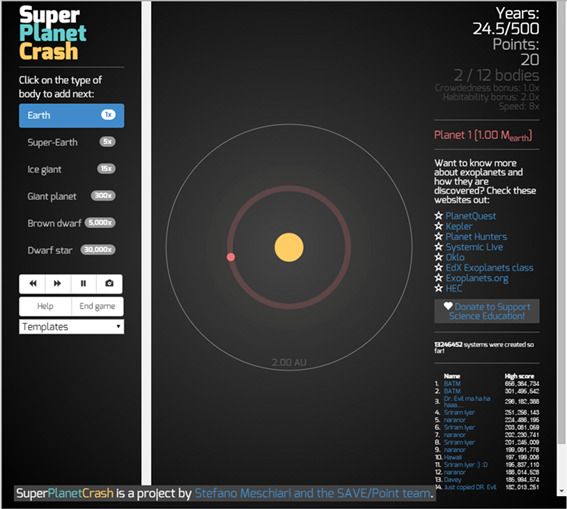Image resolution: width=567 pixels, height=509 pixels.
Task: Click scrollbar down arrow
Action: (x=562, y=491)
